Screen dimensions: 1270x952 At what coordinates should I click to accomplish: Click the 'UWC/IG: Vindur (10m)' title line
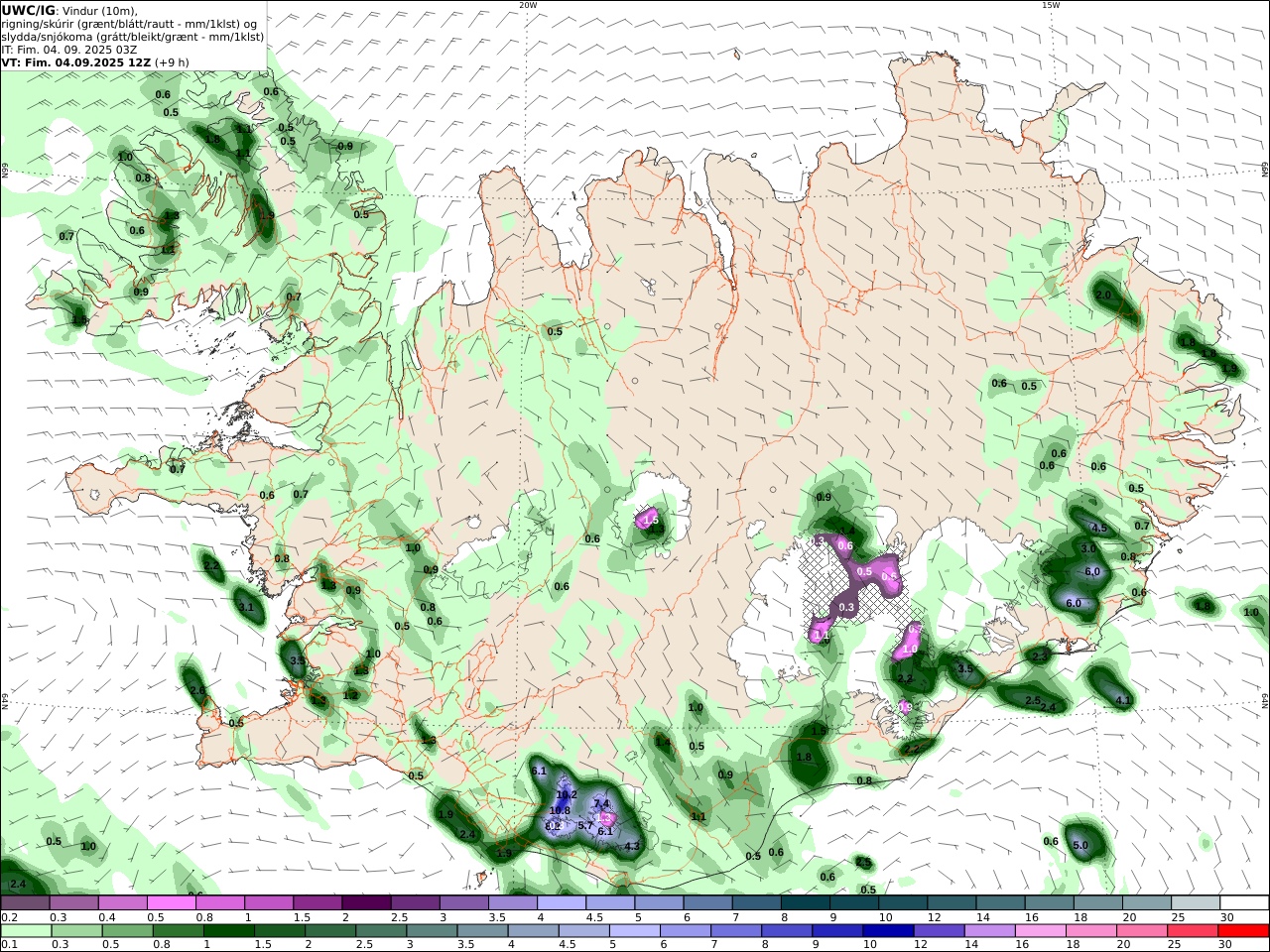(x=69, y=10)
